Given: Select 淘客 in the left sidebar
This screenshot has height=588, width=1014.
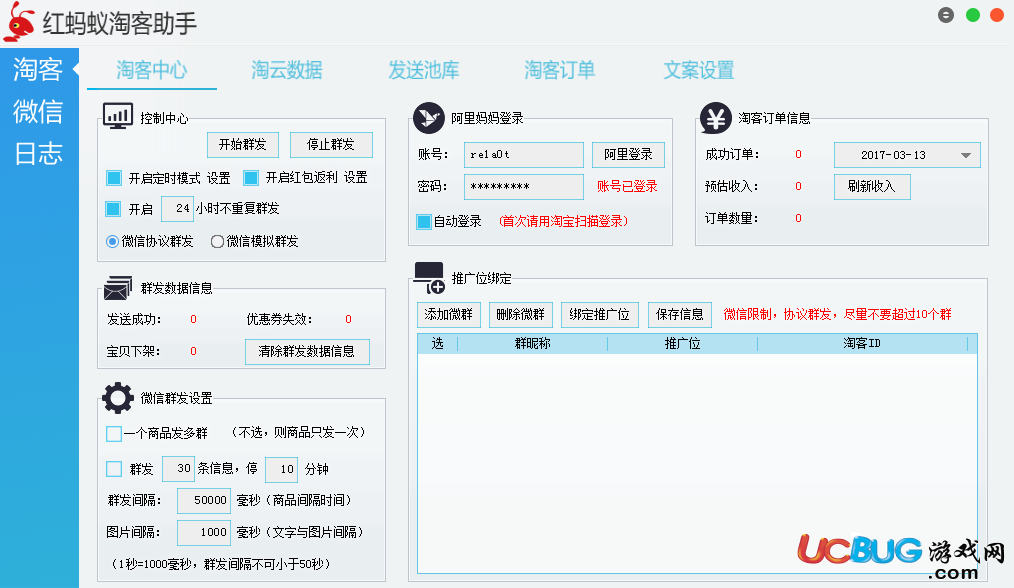Looking at the screenshot, I should (x=38, y=69).
